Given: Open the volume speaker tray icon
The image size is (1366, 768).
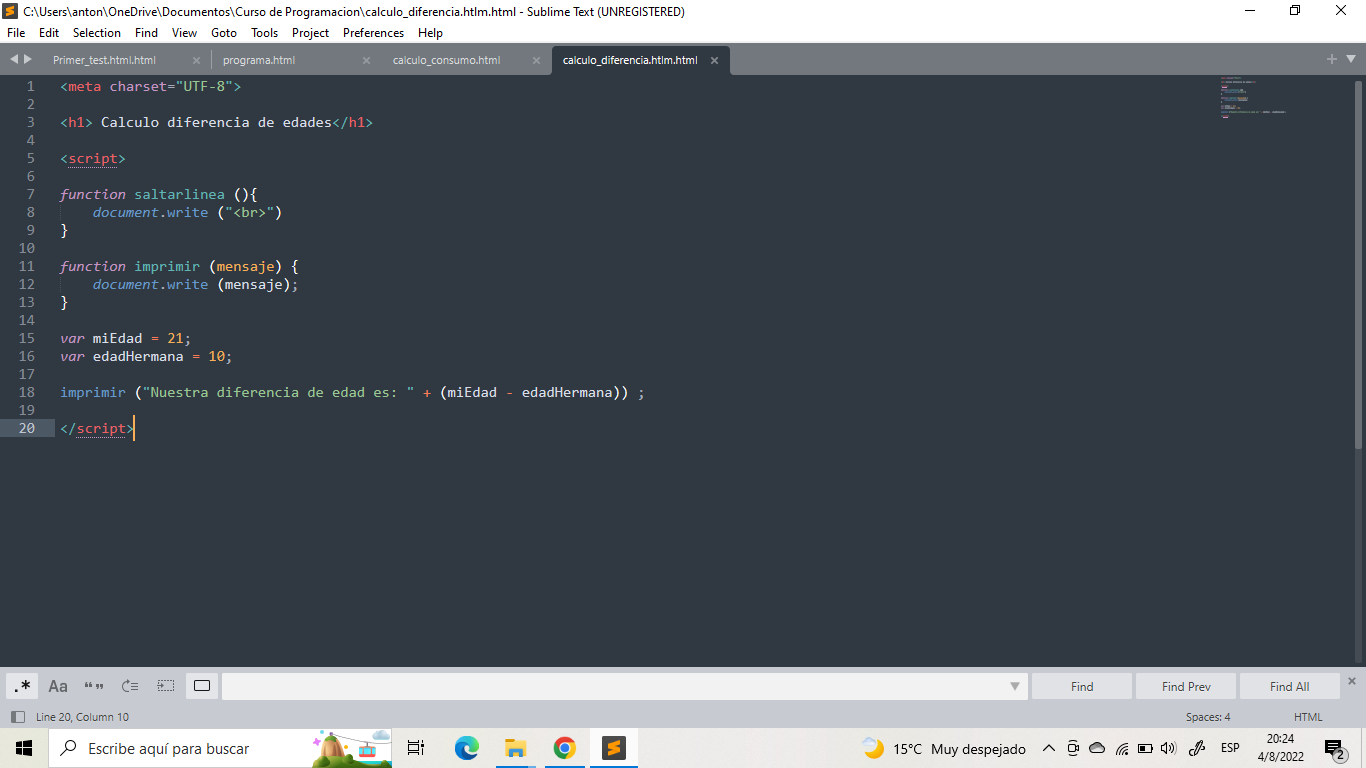Looking at the screenshot, I should click(x=1168, y=748).
